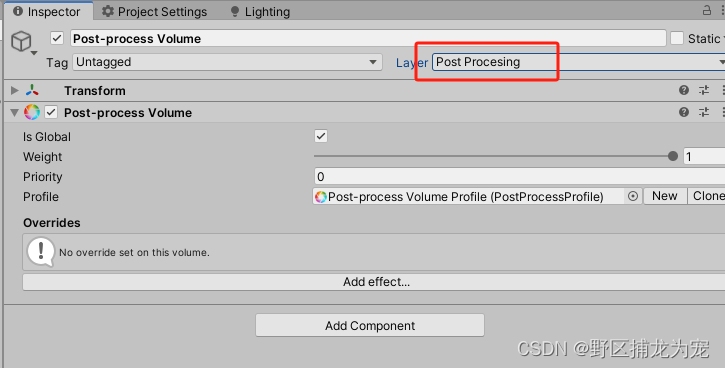This screenshot has width=725, height=368.
Task: Open the Layer dropdown Post Procesing
Action: 578,62
